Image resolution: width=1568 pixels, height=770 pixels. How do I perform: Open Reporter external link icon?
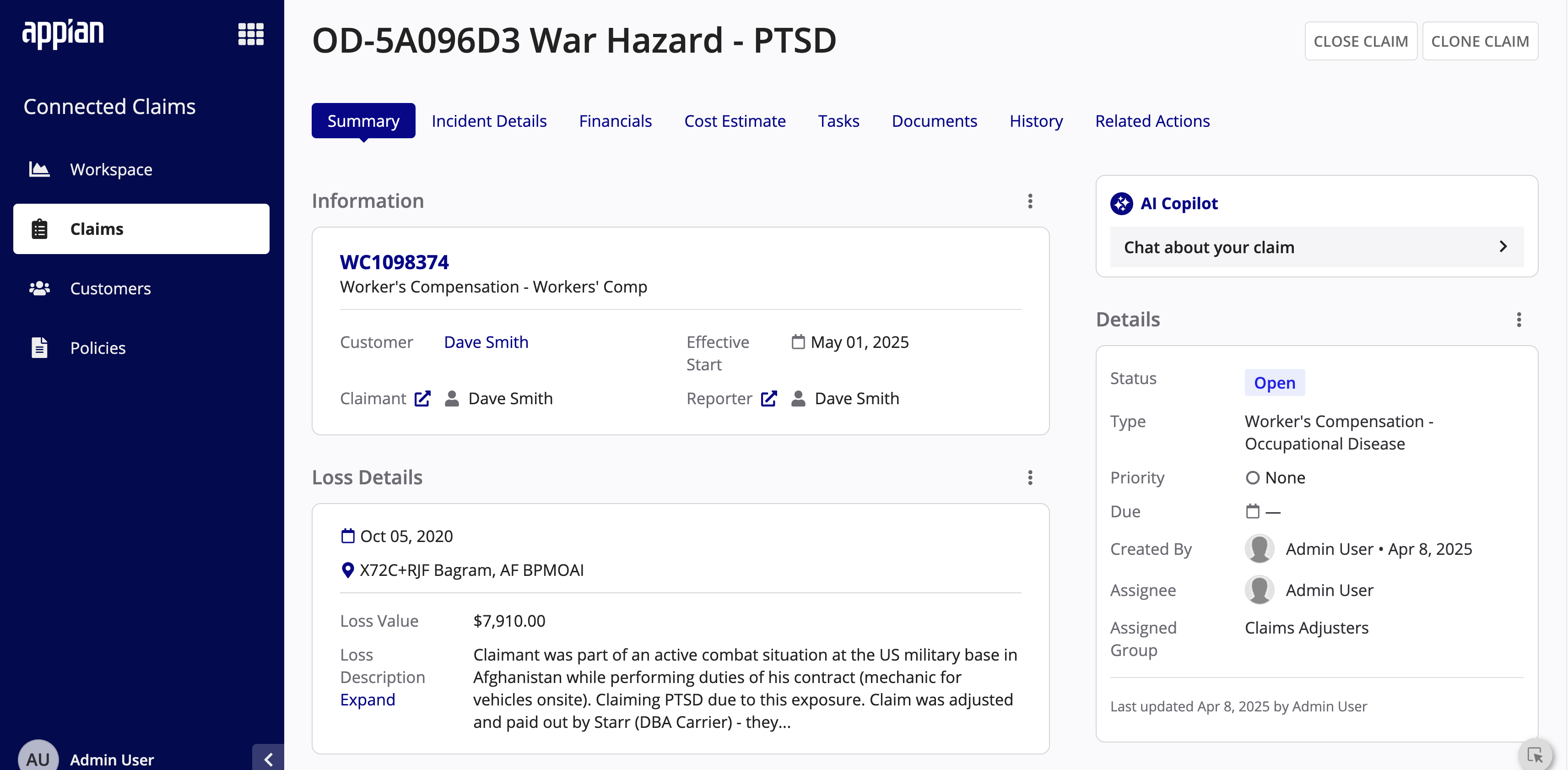pos(769,399)
